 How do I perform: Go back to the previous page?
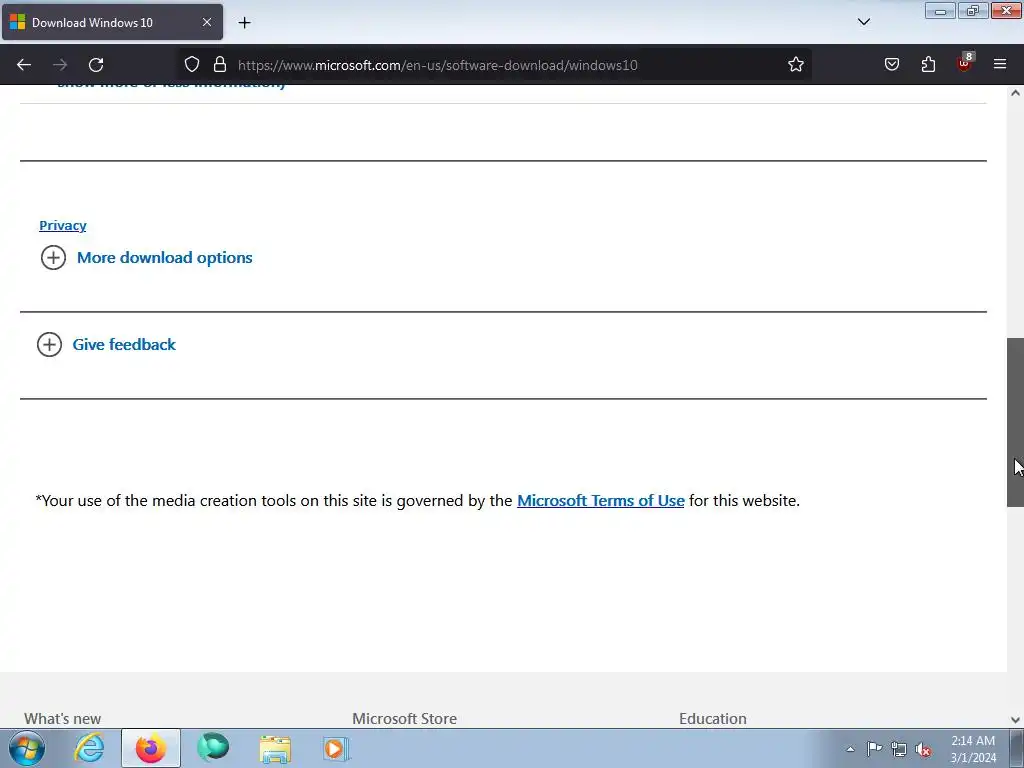pyautogui.click(x=24, y=65)
